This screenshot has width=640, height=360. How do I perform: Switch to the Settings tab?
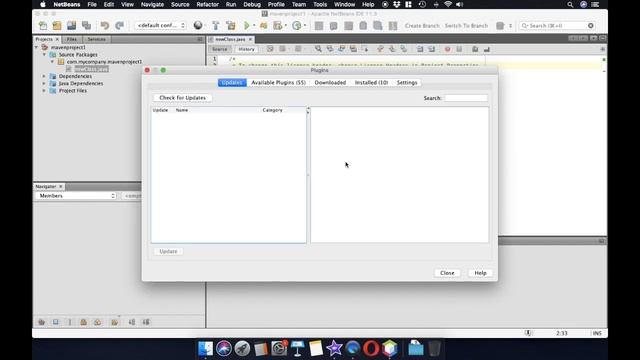click(x=407, y=82)
